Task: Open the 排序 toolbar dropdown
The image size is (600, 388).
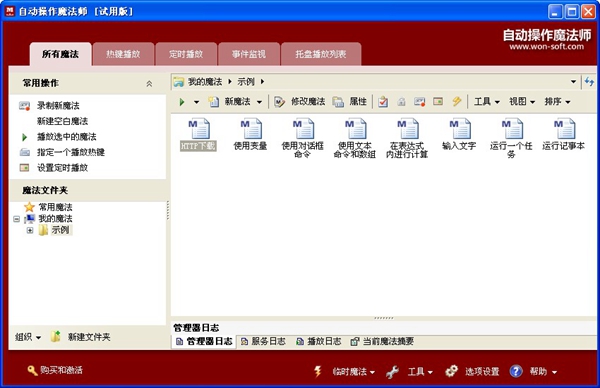Action: click(558, 101)
